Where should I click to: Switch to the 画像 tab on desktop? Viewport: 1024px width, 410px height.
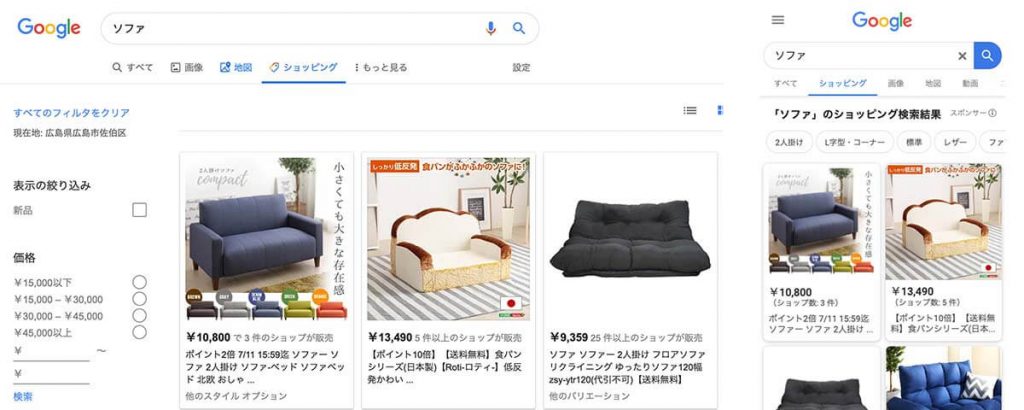pyautogui.click(x=187, y=67)
